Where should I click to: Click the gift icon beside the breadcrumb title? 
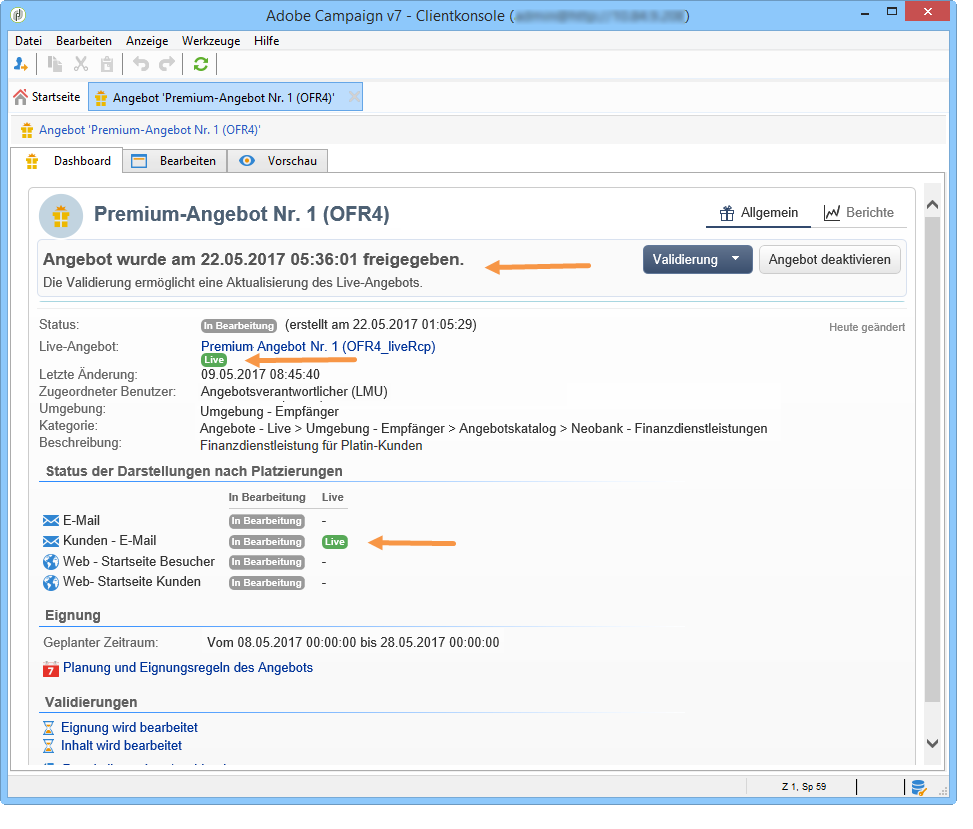[x=27, y=130]
